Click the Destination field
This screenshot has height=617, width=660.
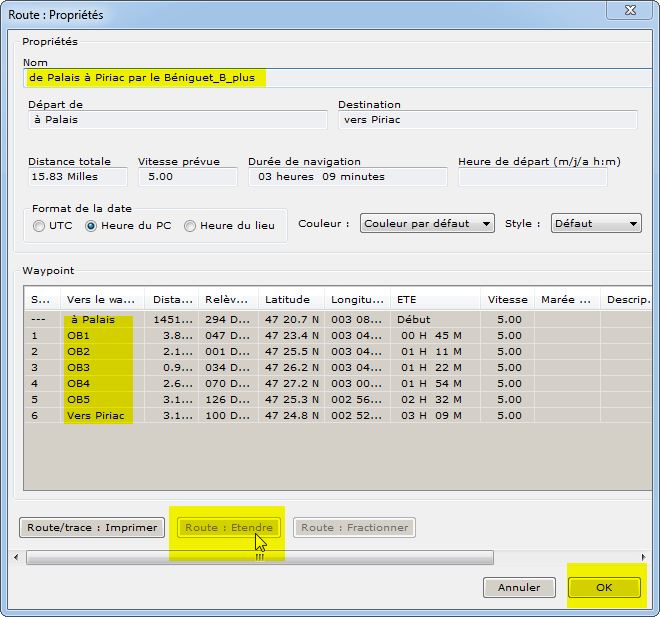click(488, 120)
